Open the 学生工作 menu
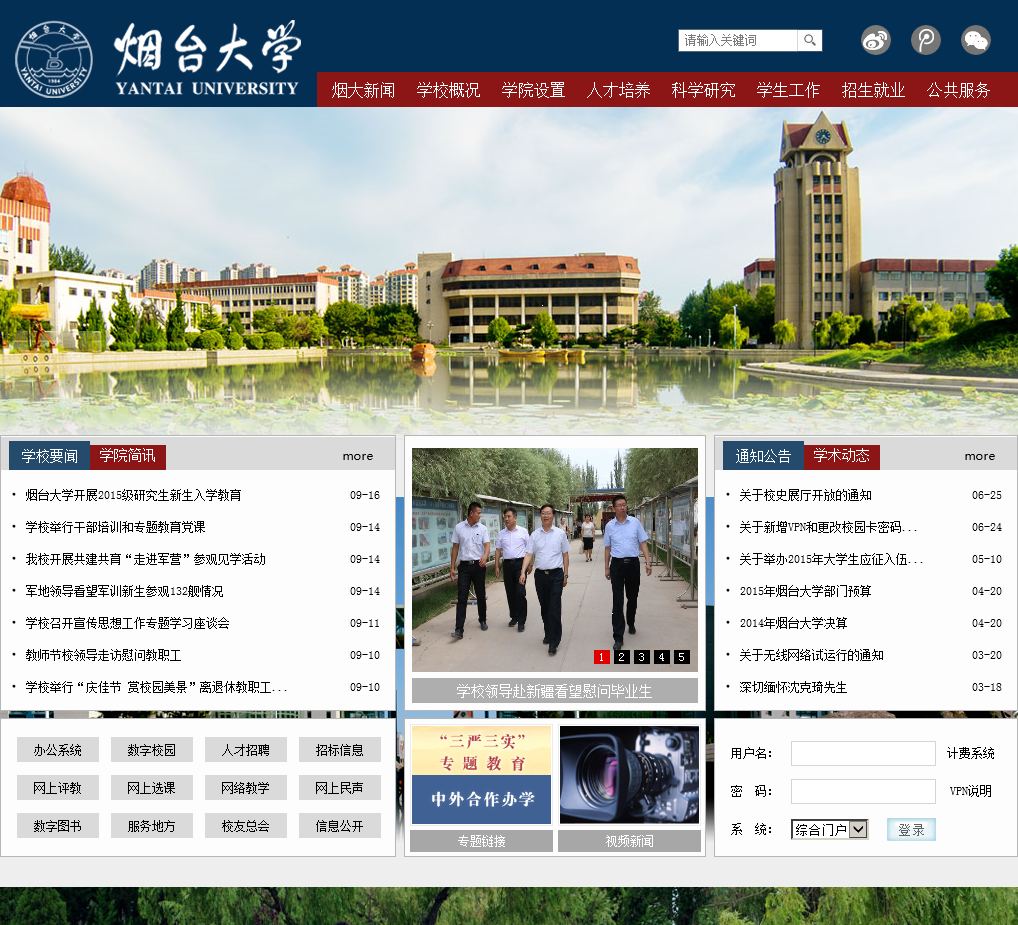 pos(788,90)
